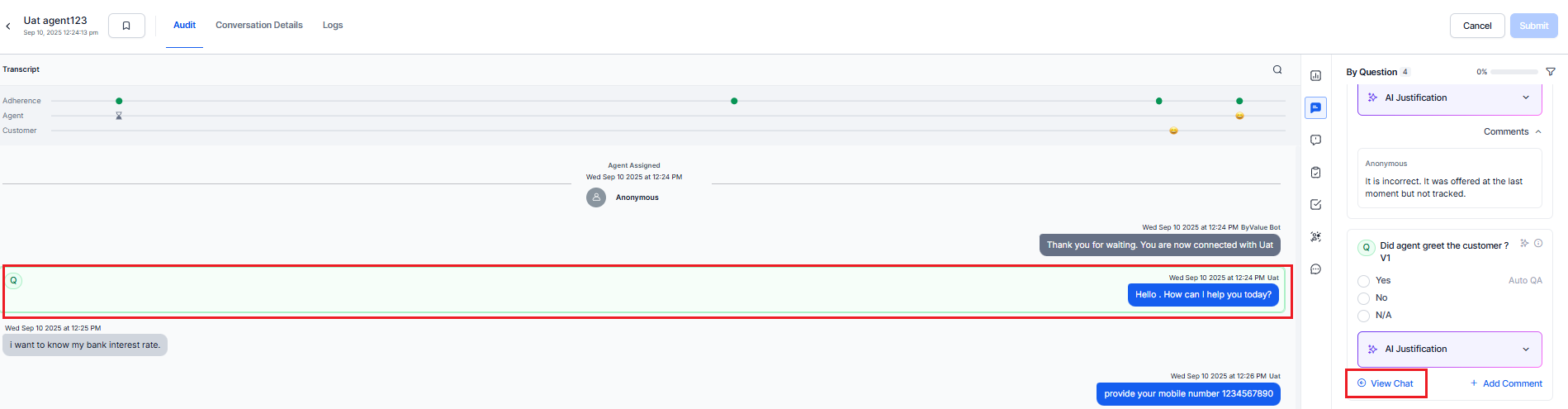Open the transcript search magnifier

1277,70
